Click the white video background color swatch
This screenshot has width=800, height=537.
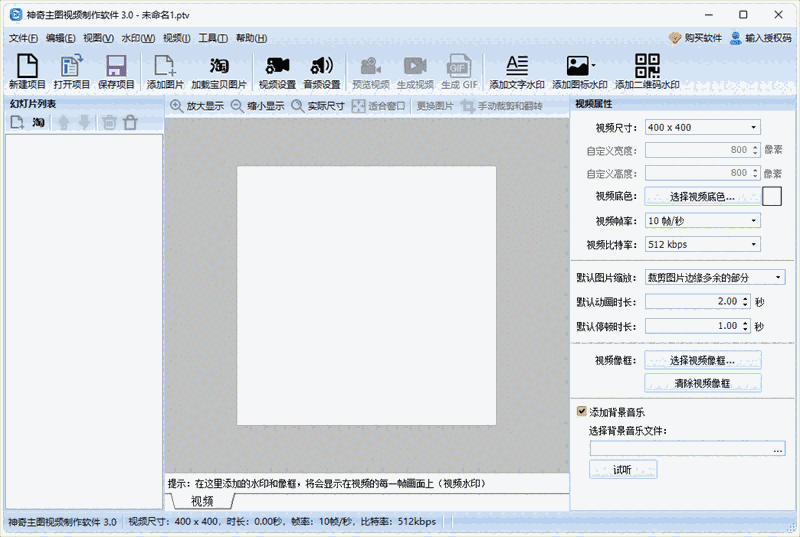pos(771,196)
